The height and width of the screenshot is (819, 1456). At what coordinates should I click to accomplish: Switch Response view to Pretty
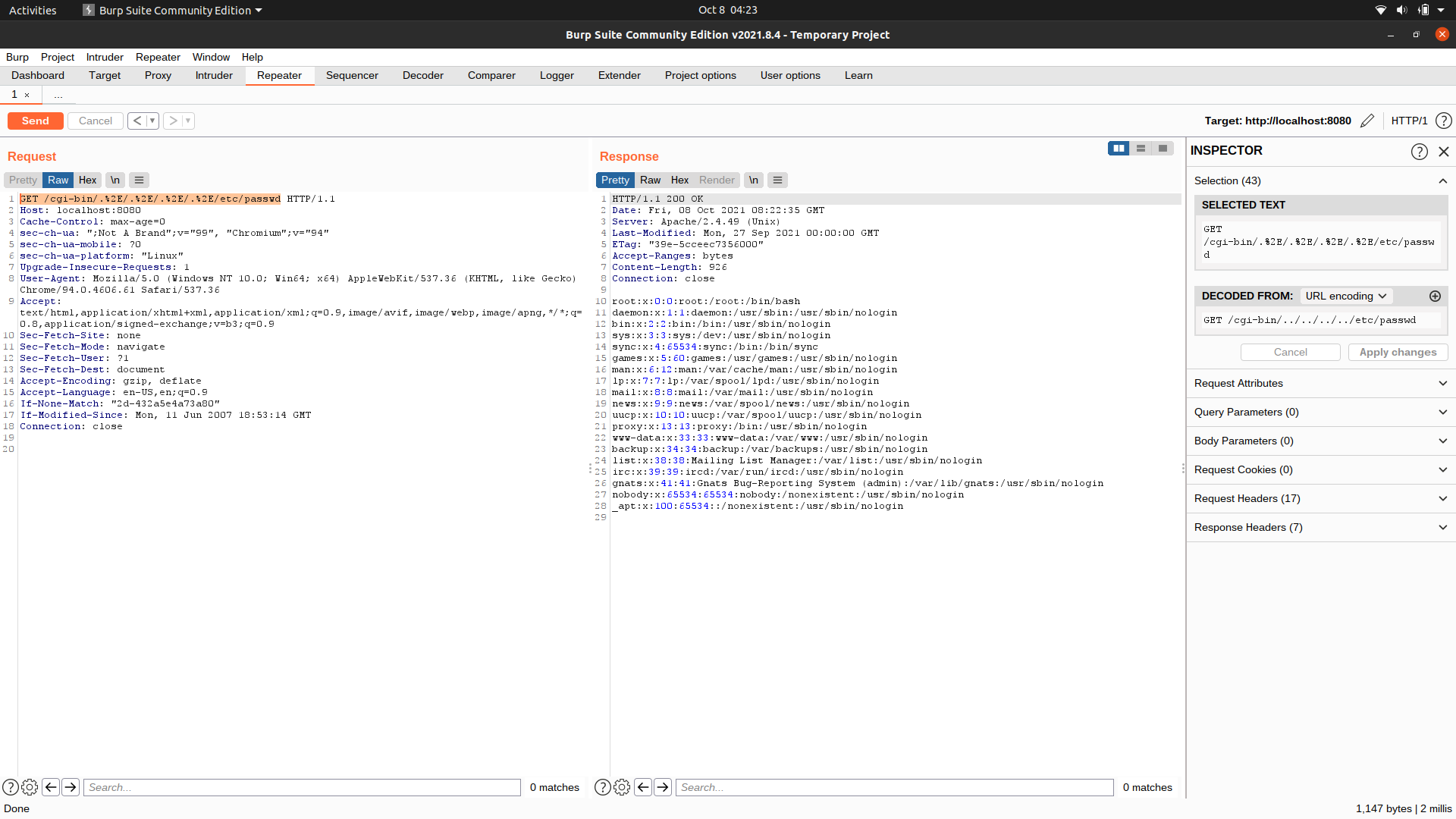click(615, 180)
